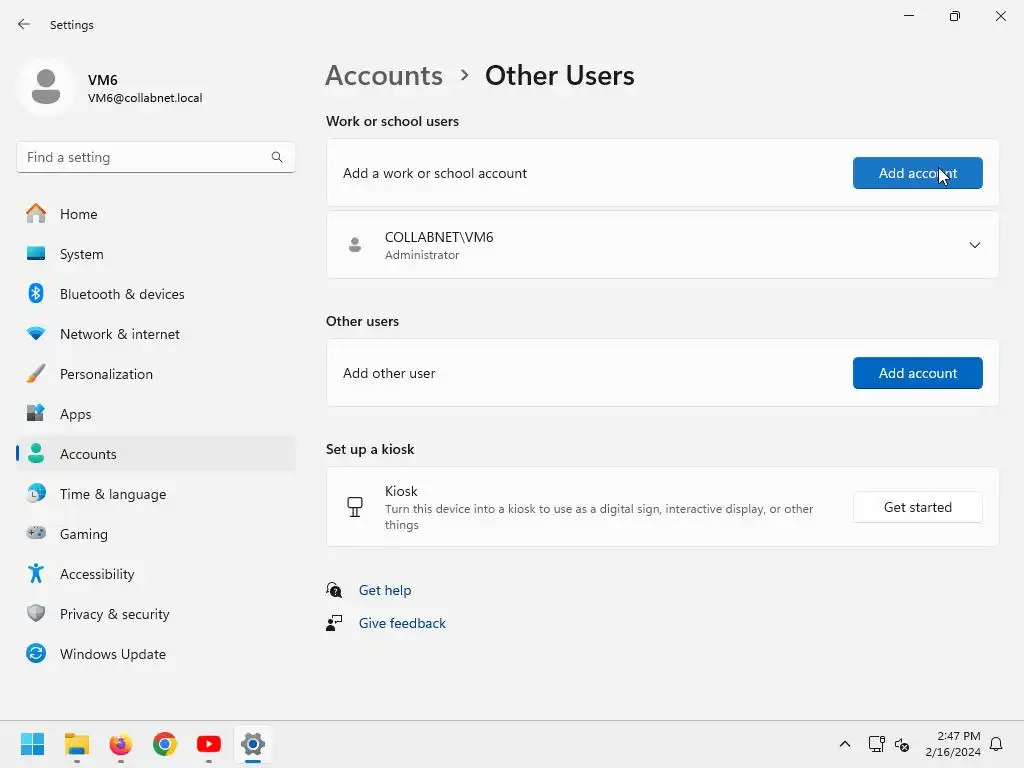Open Time & language section
This screenshot has height=768, width=1024.
tap(113, 494)
